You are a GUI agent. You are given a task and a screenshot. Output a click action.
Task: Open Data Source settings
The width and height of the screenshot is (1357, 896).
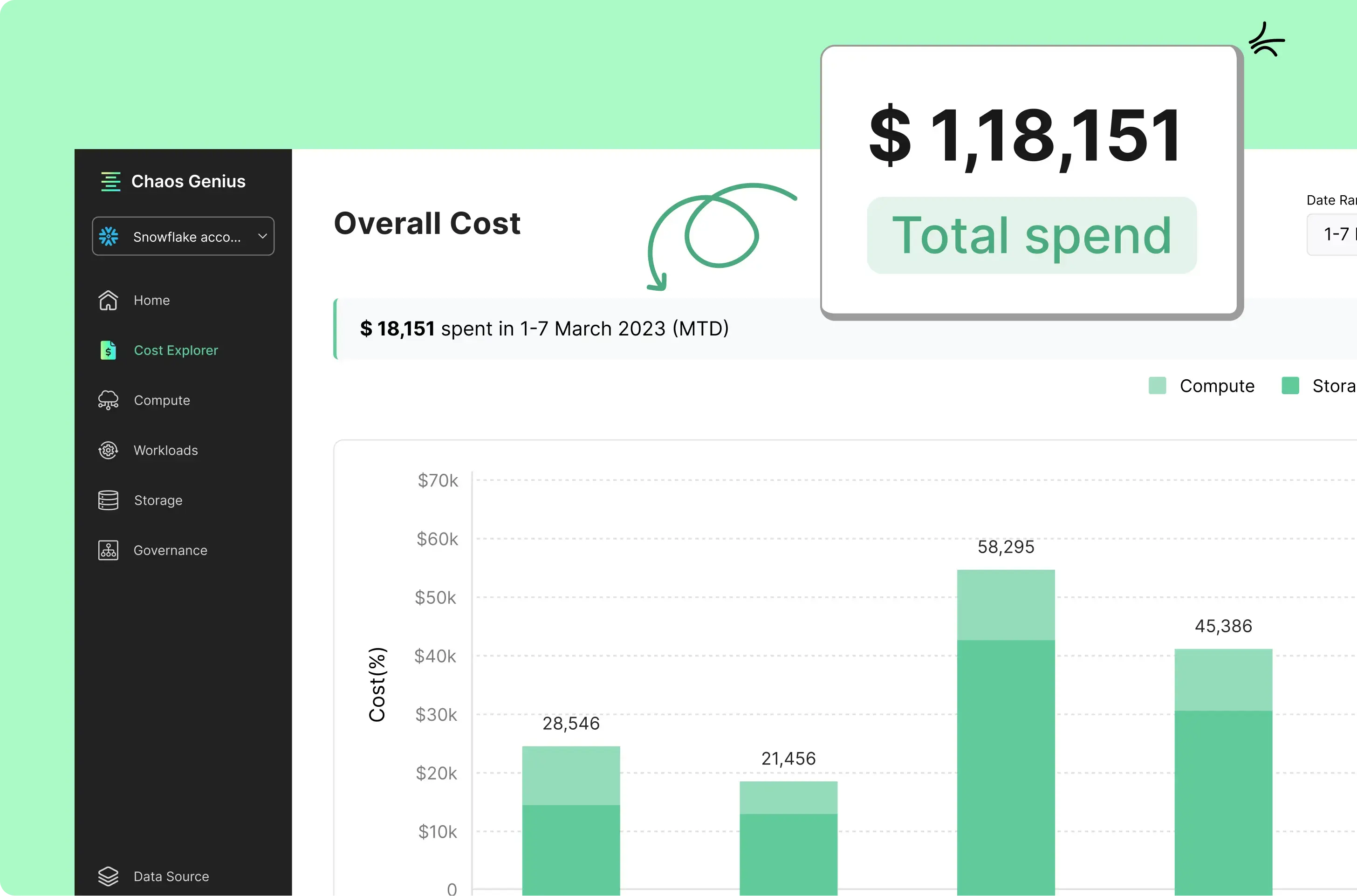point(171,876)
